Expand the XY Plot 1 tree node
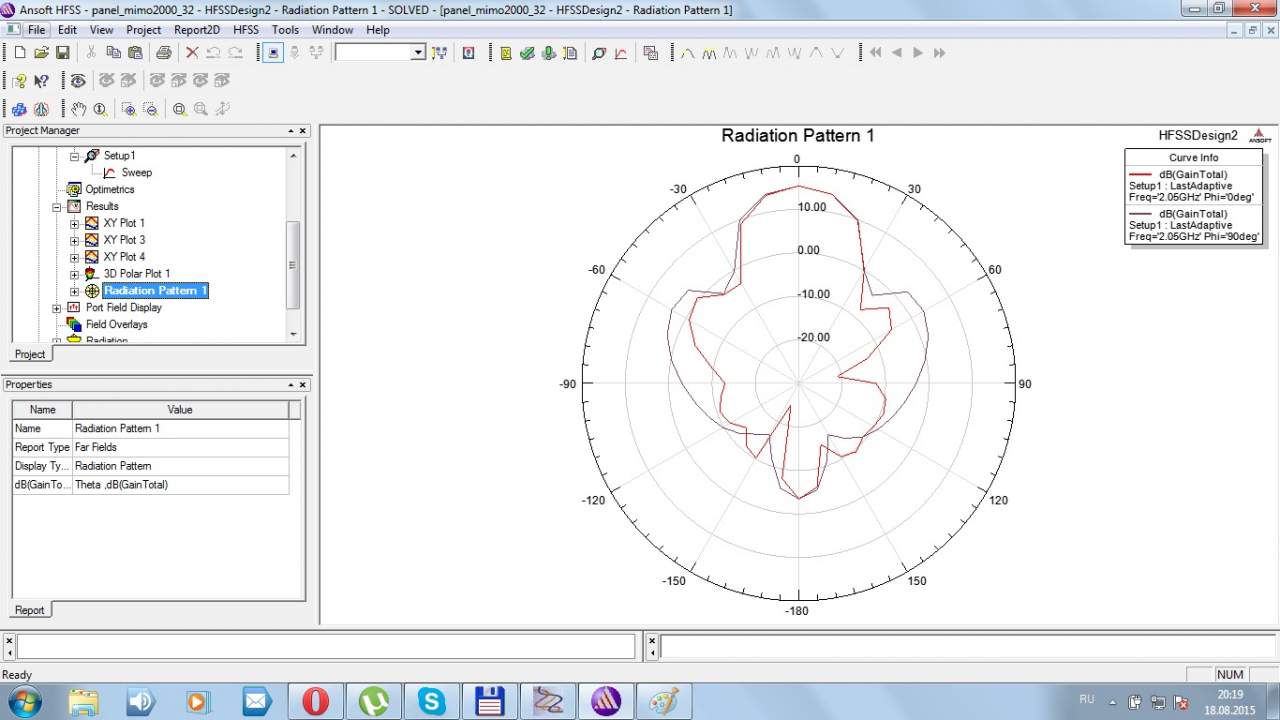The width and height of the screenshot is (1280, 720). 74,223
